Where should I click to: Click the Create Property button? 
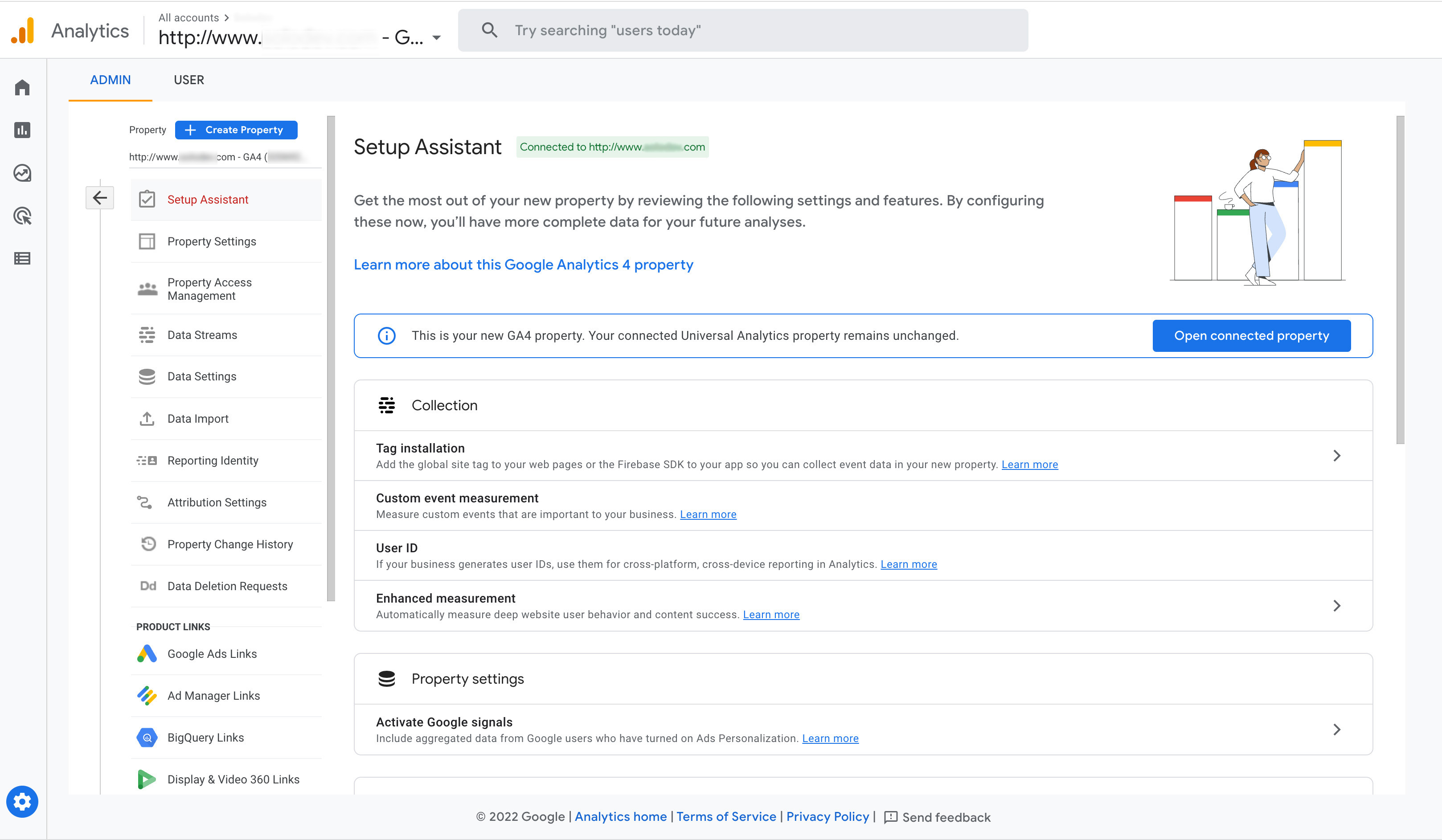(236, 130)
